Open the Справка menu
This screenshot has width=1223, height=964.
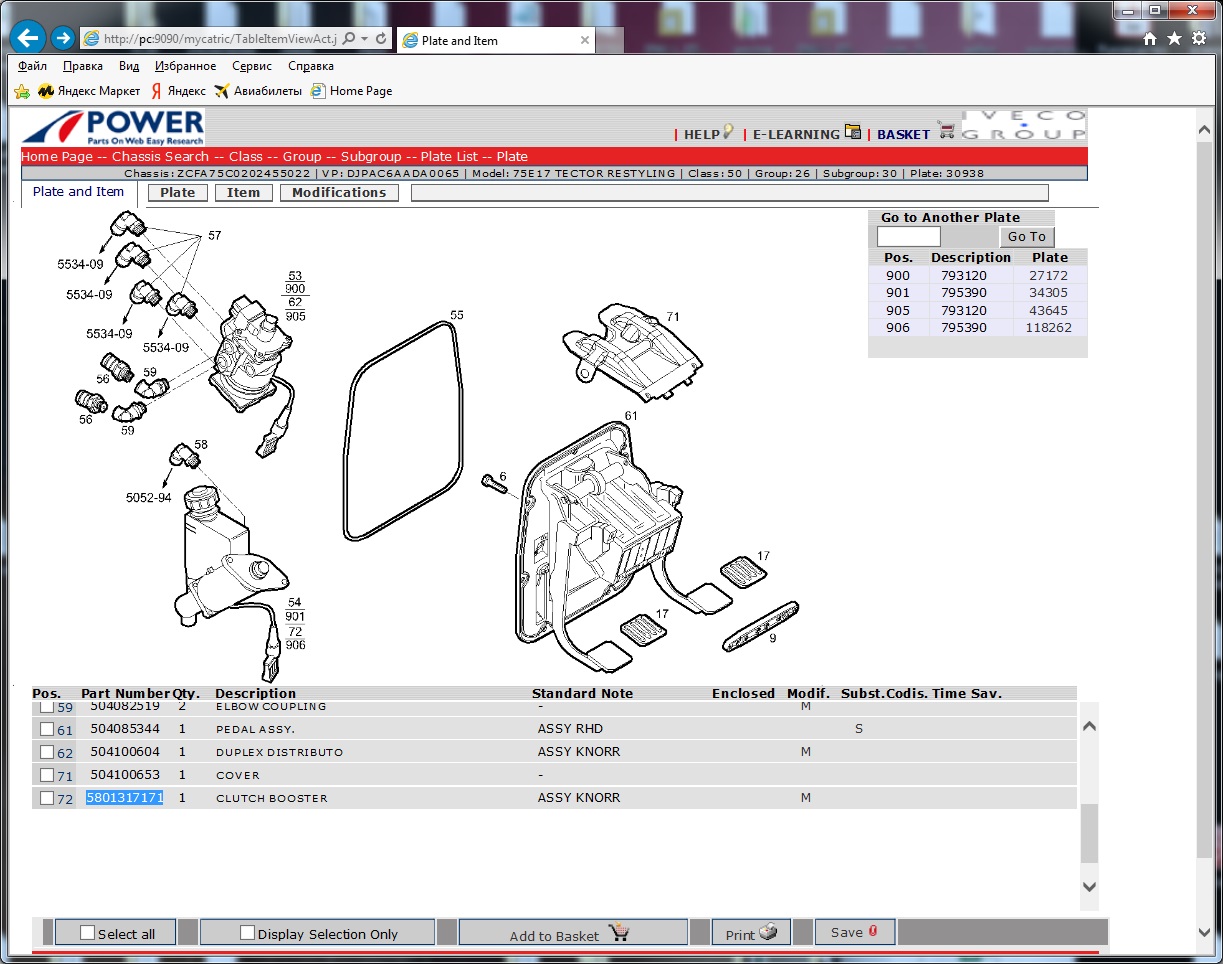pos(311,66)
